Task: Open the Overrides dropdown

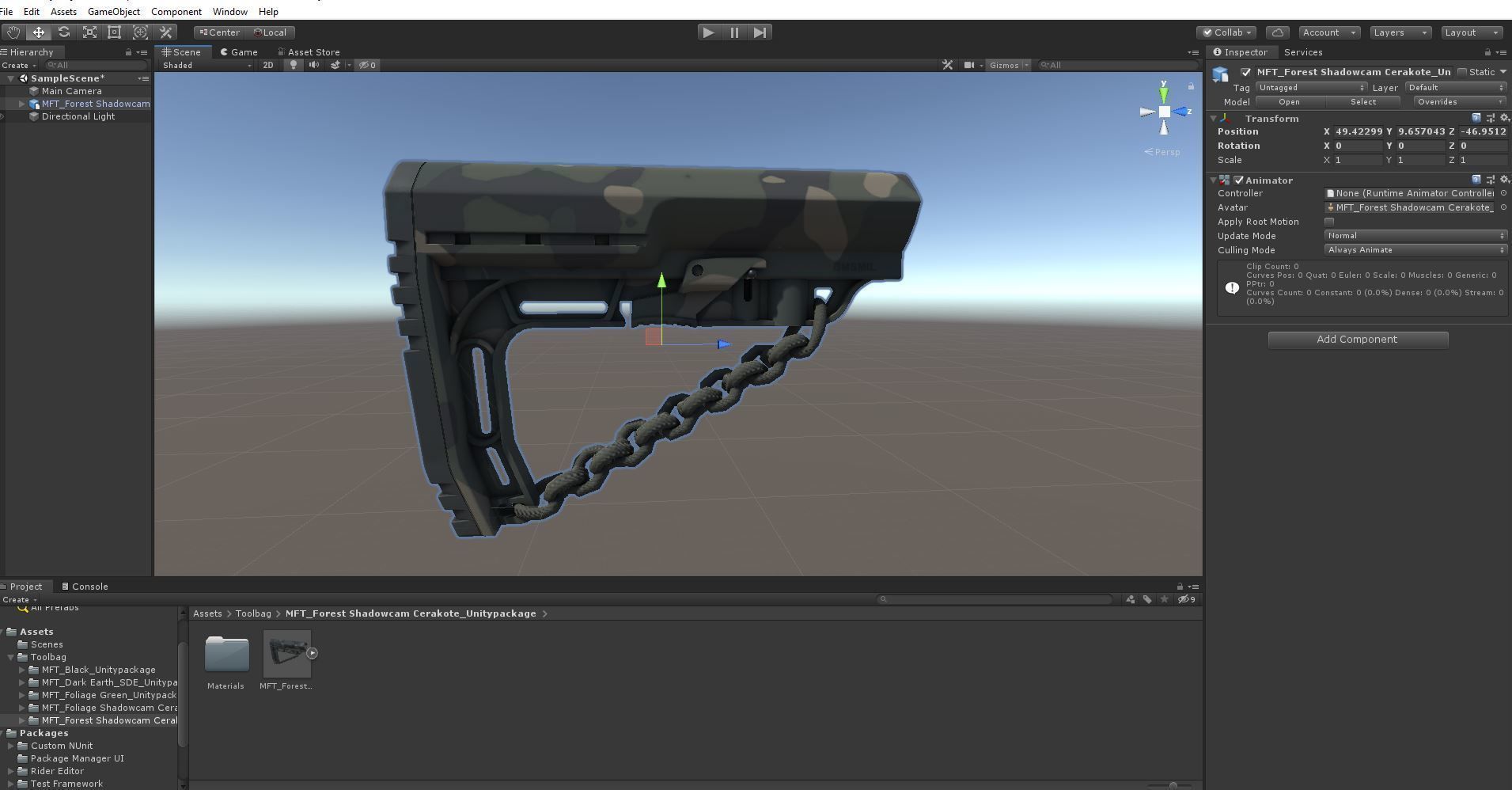Action: coord(1461,102)
